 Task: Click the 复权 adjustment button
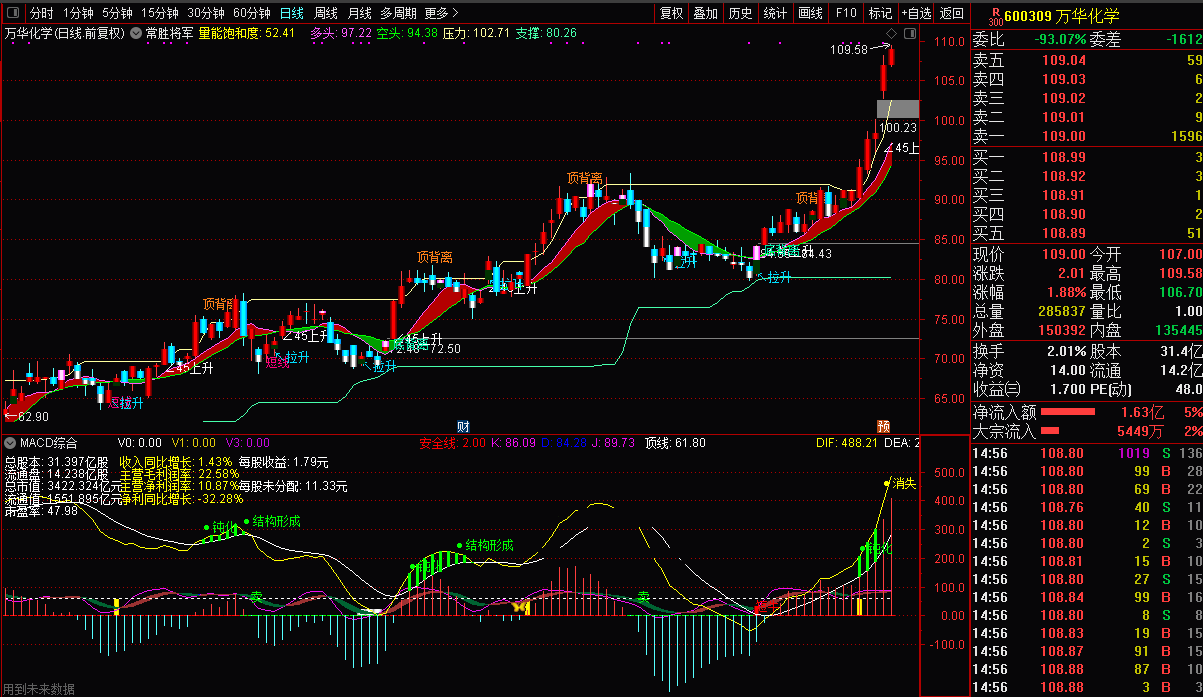[x=671, y=13]
